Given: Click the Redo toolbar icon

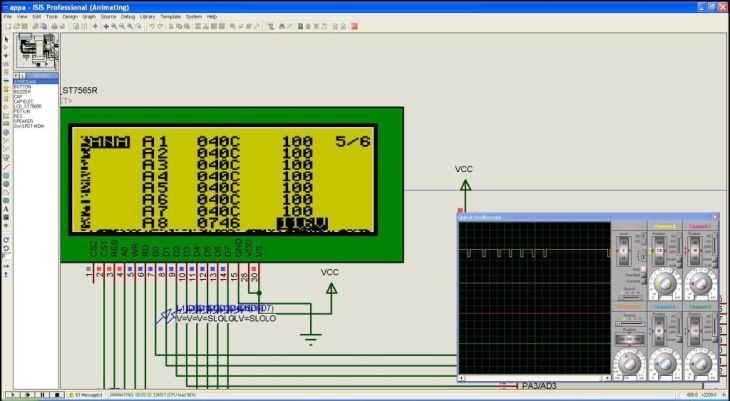Looking at the screenshot, I should point(160,27).
